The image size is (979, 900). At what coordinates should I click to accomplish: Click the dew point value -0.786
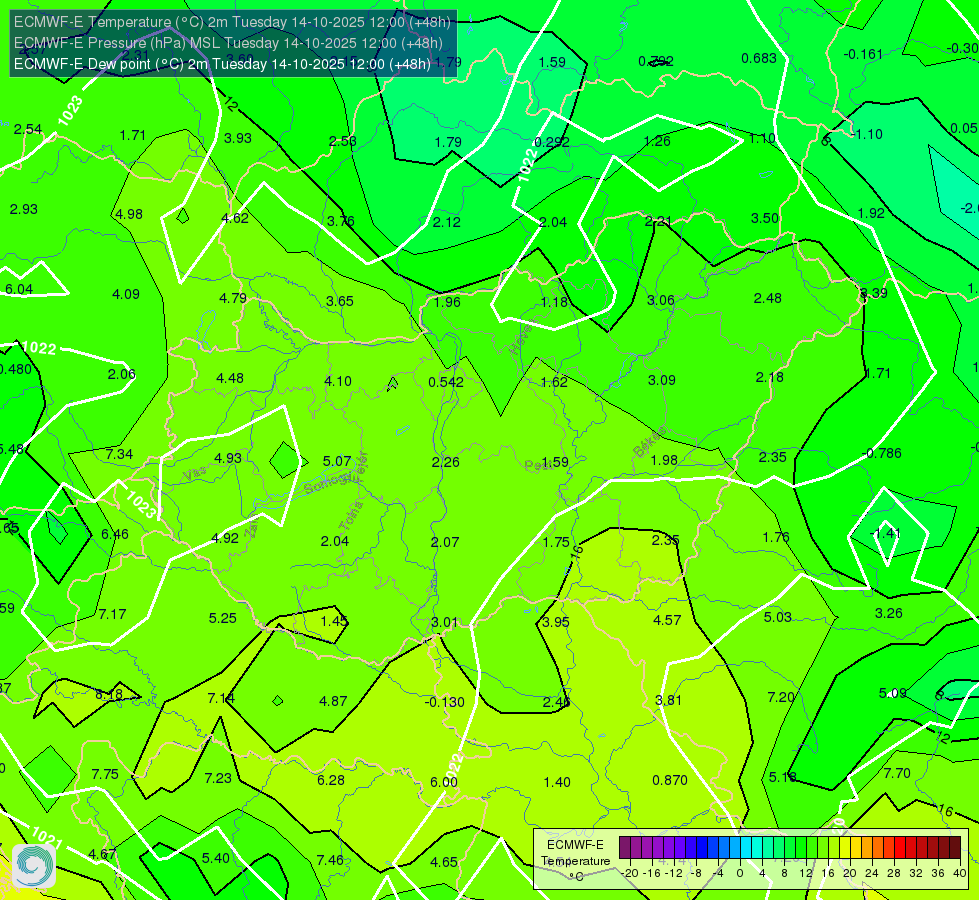(882, 453)
